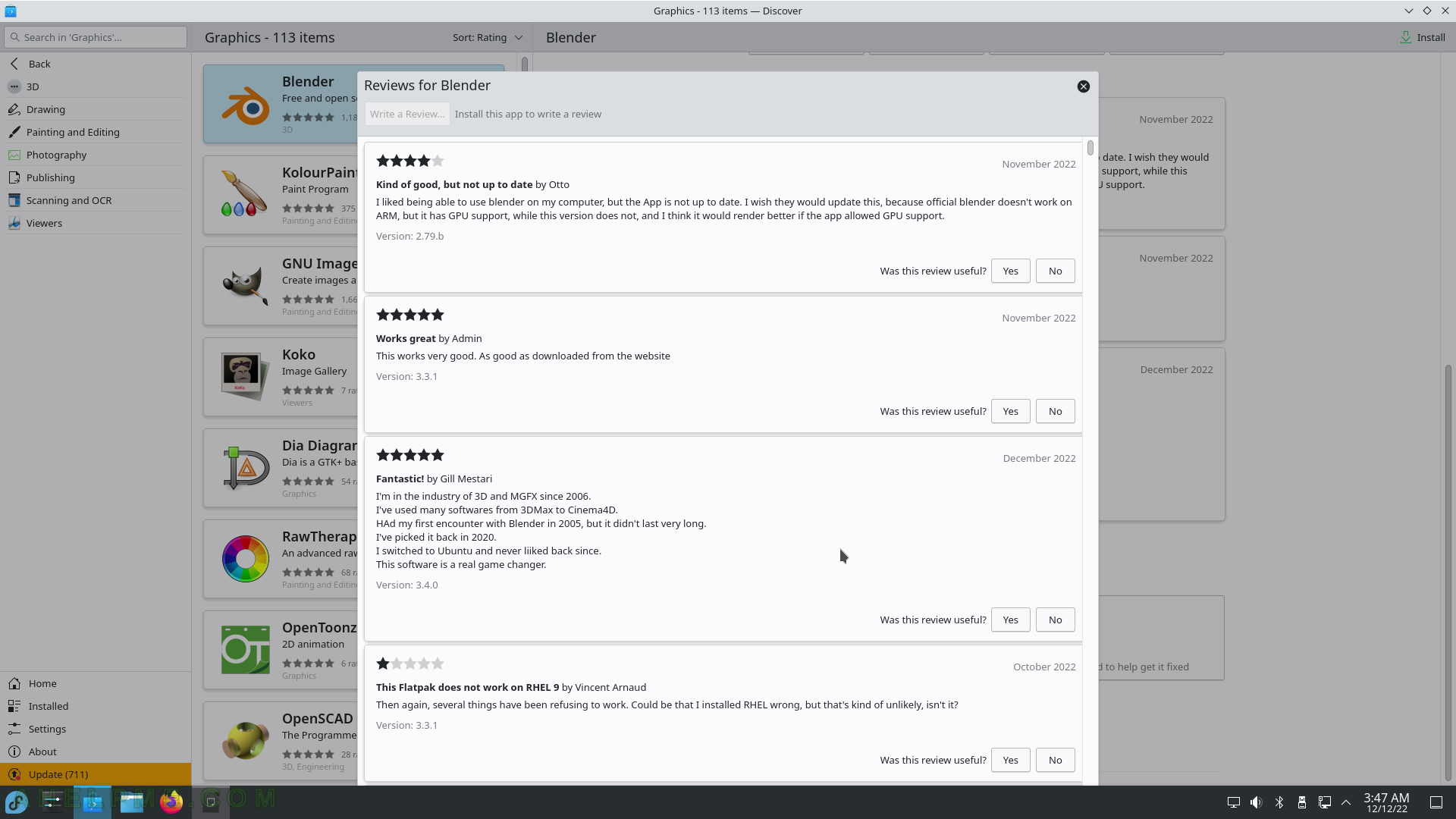Select the OpenSCAD app icon
The height and width of the screenshot is (819, 1456).
(245, 741)
